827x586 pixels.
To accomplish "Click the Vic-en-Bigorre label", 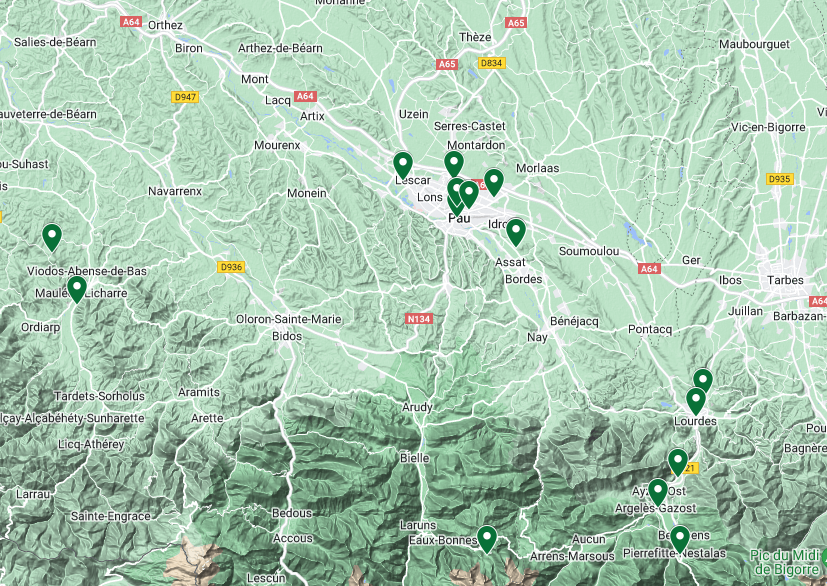I will point(768,127).
